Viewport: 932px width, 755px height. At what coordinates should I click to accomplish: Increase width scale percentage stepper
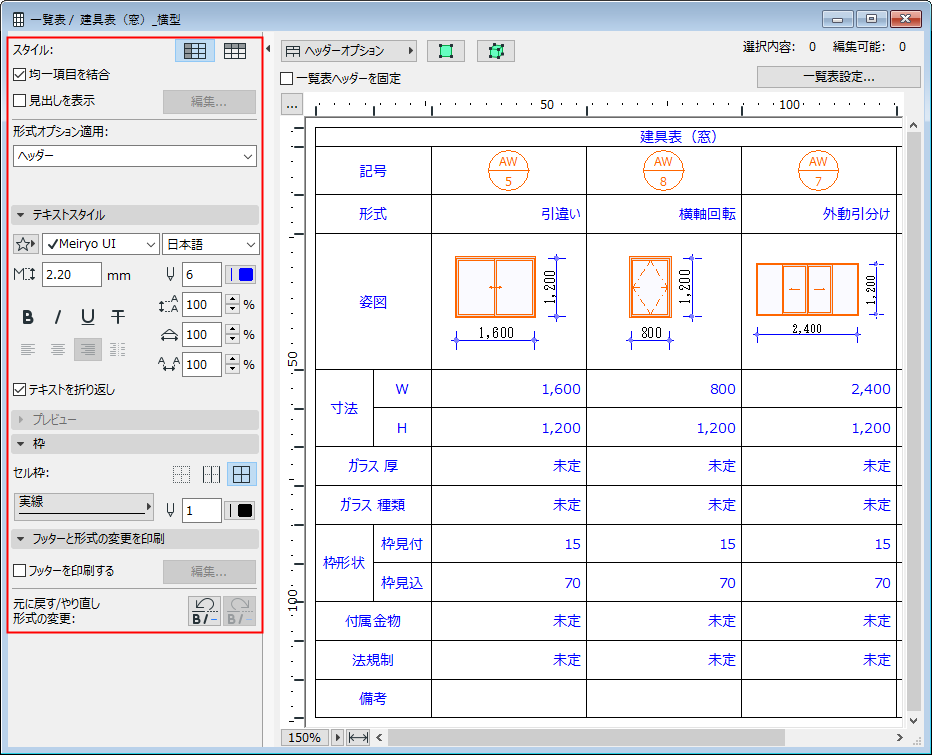232,329
